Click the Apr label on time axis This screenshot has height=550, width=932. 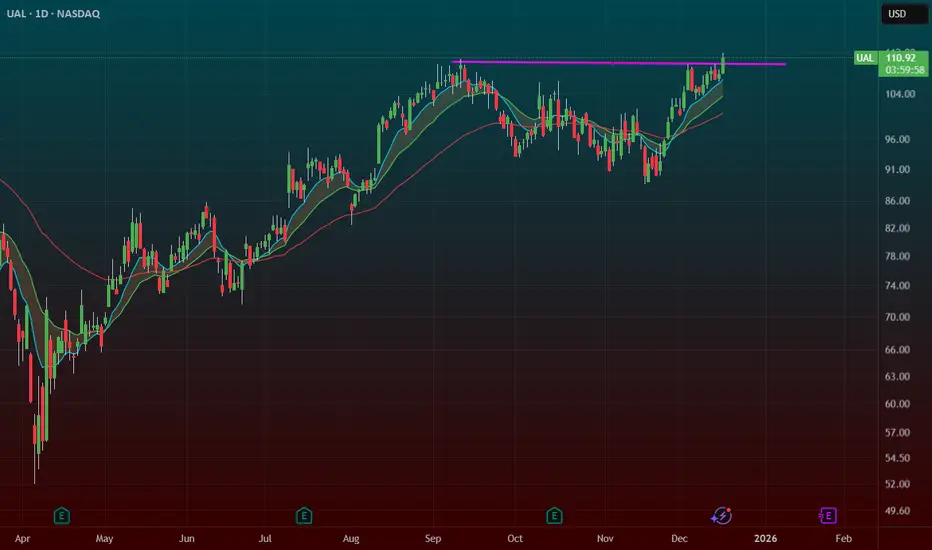click(x=22, y=539)
